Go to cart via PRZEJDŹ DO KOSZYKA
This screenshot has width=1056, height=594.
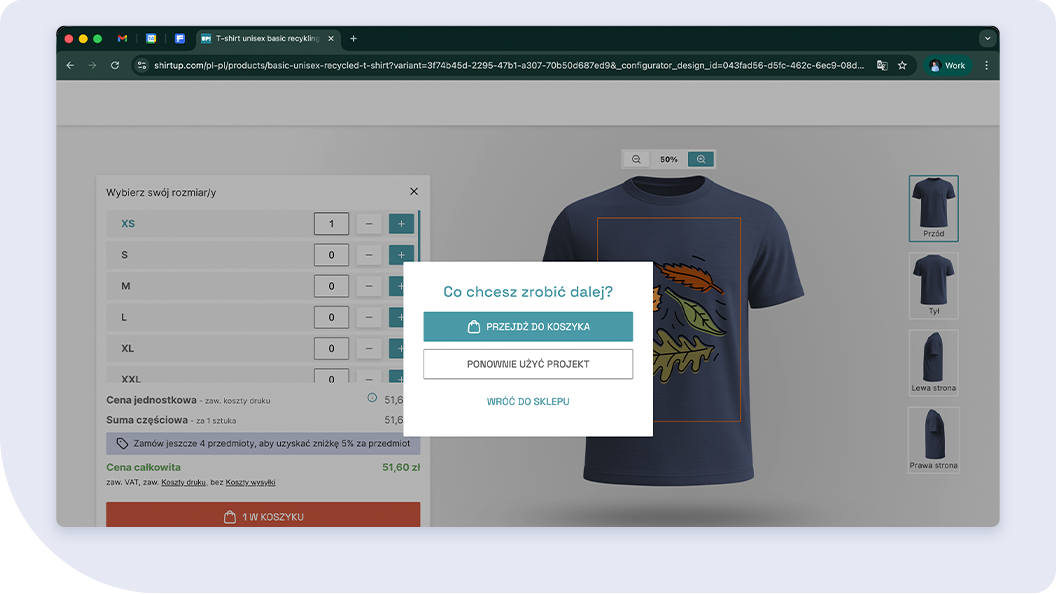click(528, 327)
